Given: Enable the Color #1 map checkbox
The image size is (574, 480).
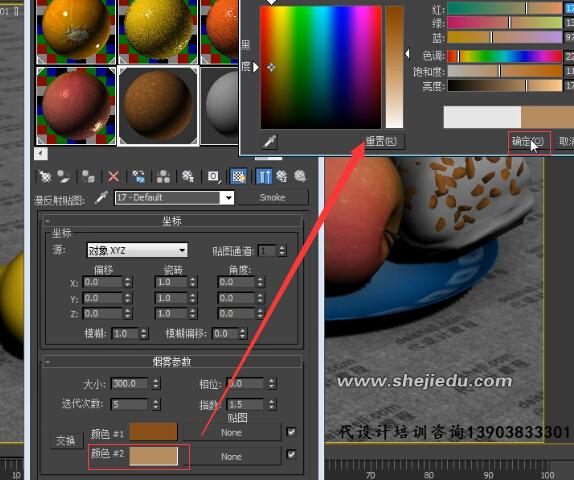Looking at the screenshot, I should 291,432.
